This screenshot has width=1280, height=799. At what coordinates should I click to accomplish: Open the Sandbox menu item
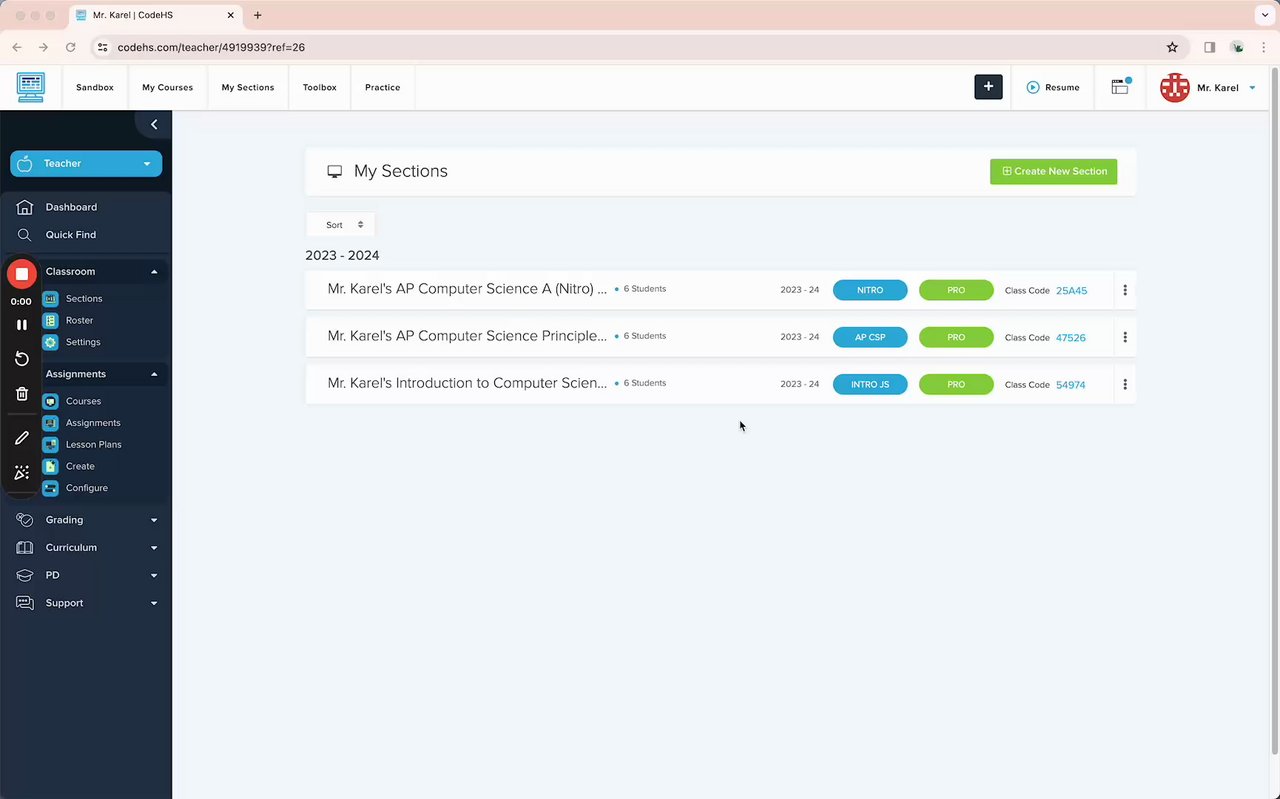pos(95,88)
